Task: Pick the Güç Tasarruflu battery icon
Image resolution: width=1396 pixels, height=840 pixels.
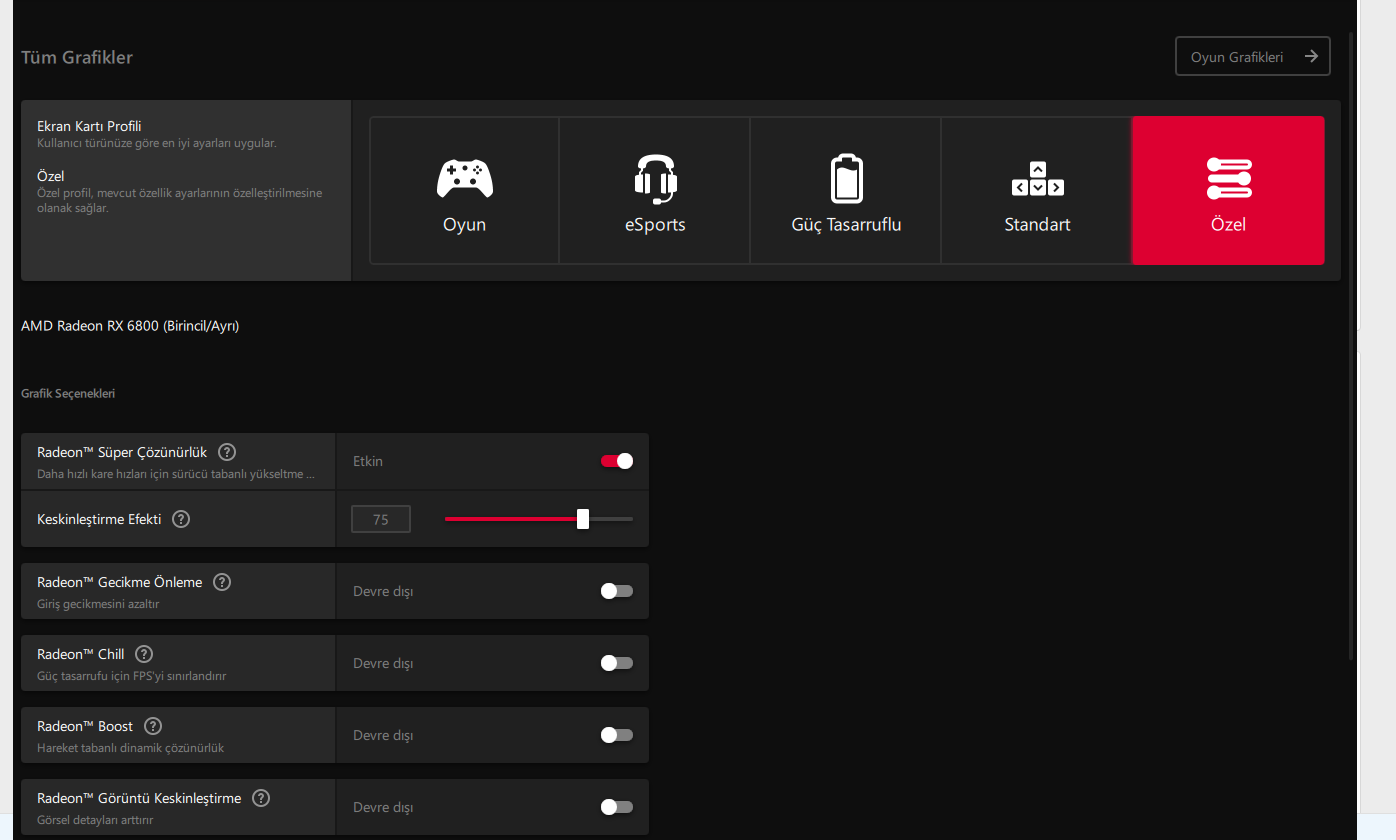Action: click(x=846, y=179)
